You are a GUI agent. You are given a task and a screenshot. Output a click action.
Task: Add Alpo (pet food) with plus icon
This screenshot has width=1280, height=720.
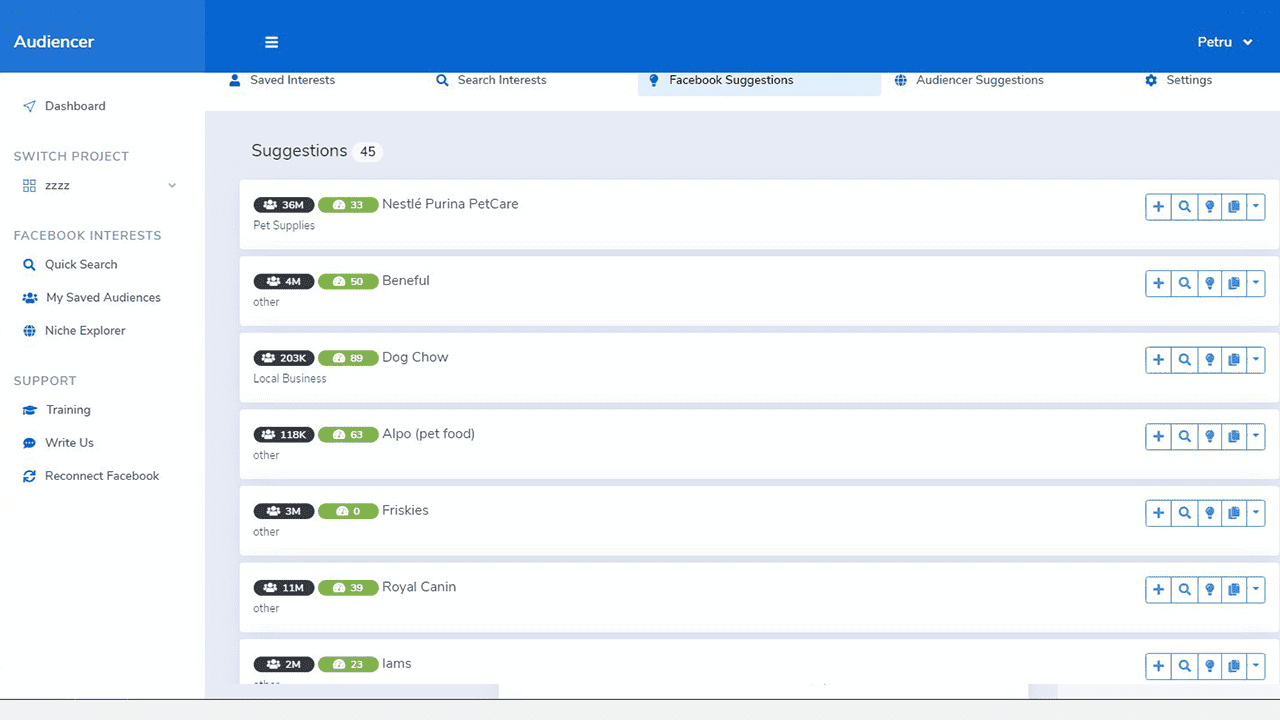pyautogui.click(x=1158, y=436)
